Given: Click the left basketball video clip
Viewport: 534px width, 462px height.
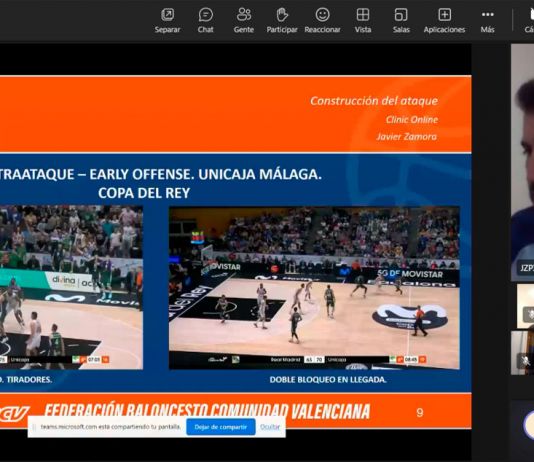Looking at the screenshot, I should pos(71,287).
